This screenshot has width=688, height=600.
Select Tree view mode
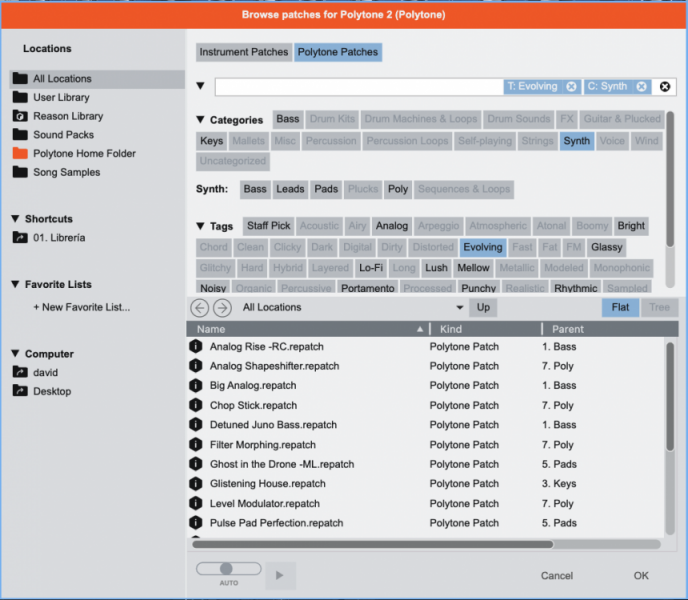coord(659,307)
